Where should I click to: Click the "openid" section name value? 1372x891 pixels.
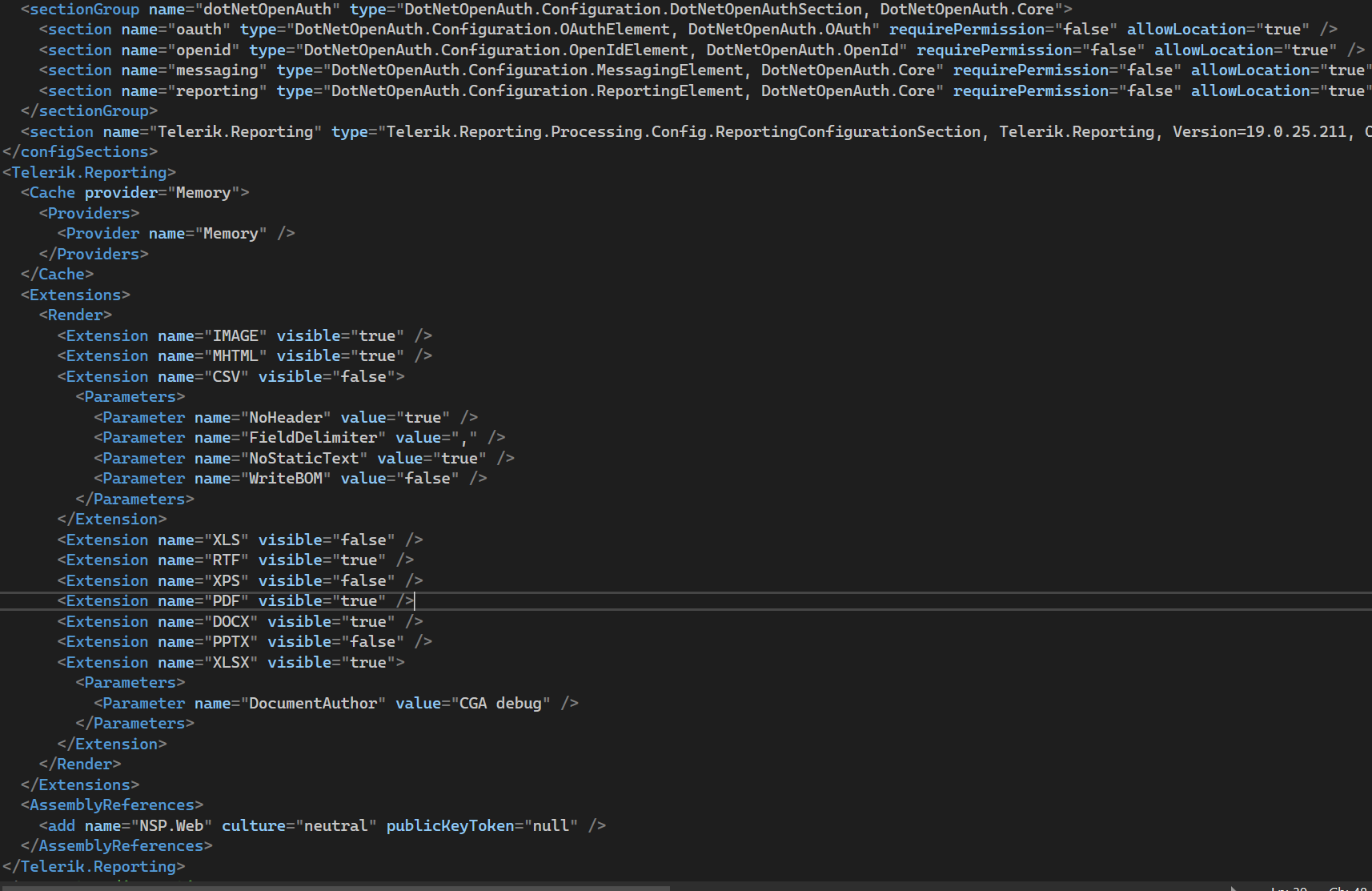click(203, 50)
